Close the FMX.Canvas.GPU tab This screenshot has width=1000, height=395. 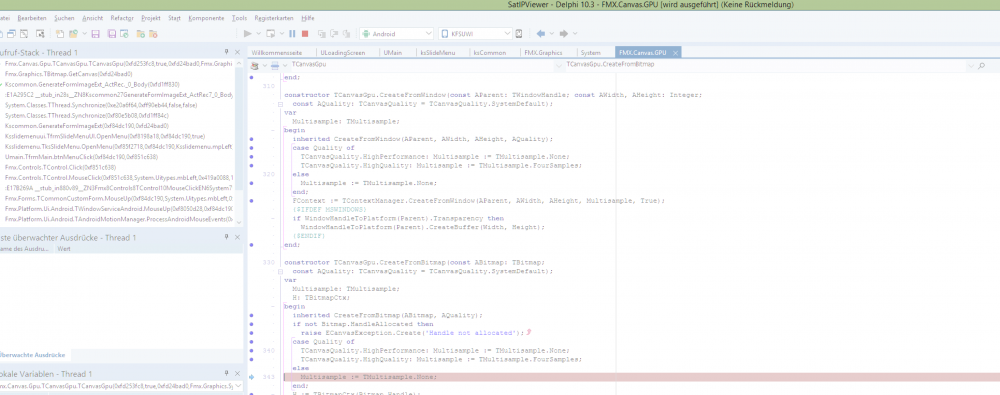(x=675, y=52)
